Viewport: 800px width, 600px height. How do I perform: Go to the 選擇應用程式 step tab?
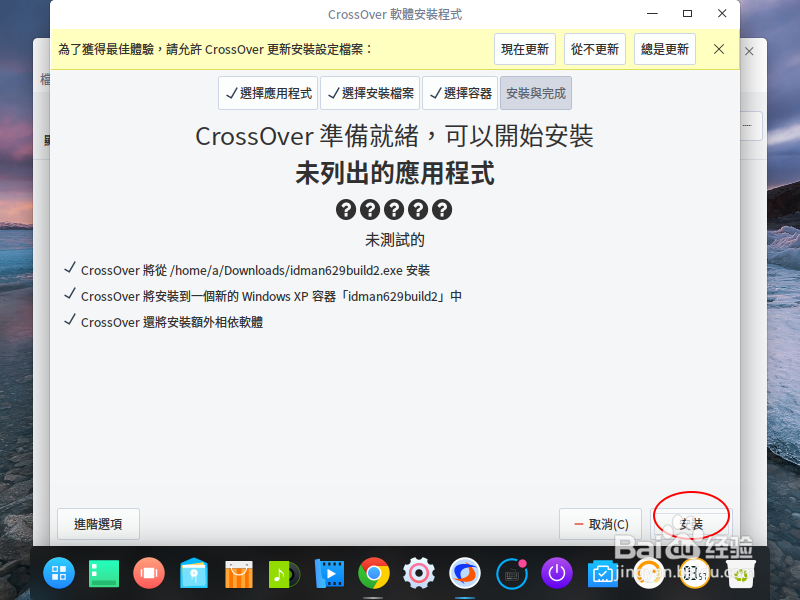click(268, 93)
